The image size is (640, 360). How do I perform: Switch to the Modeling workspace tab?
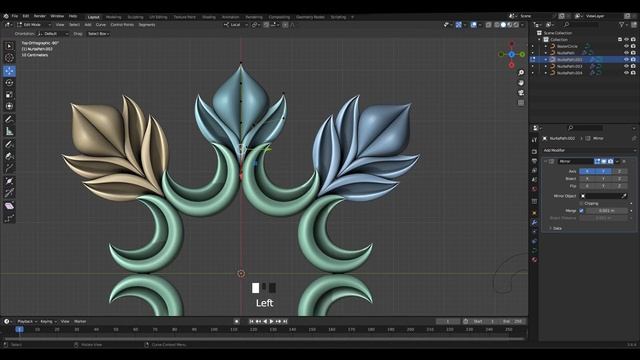(x=113, y=17)
